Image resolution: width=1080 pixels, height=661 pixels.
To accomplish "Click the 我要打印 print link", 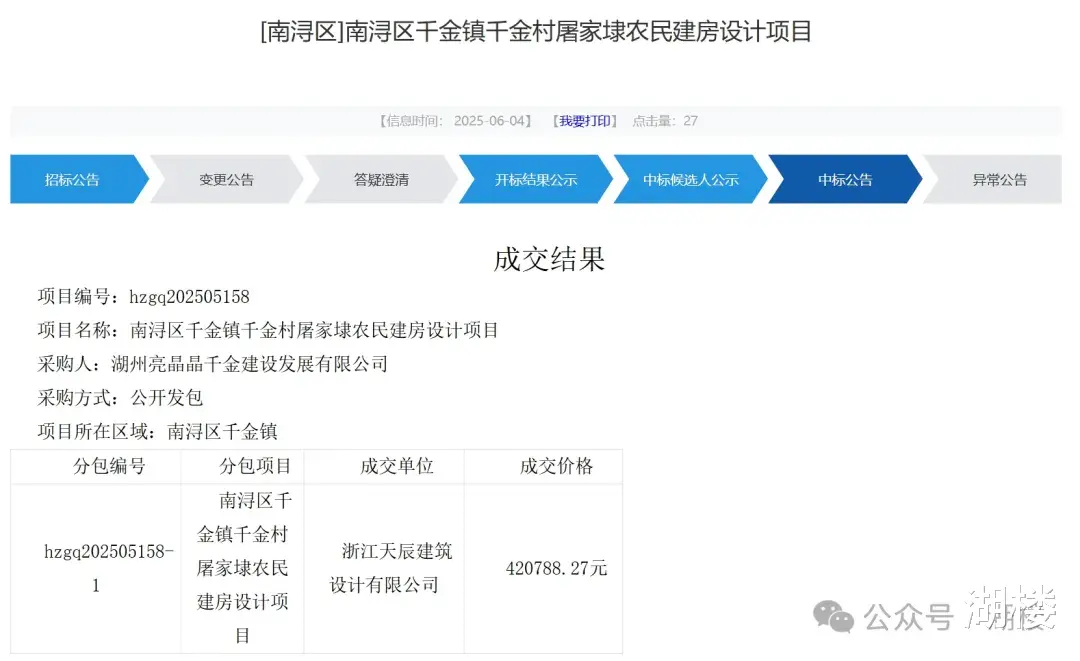I will pyautogui.click(x=585, y=121).
